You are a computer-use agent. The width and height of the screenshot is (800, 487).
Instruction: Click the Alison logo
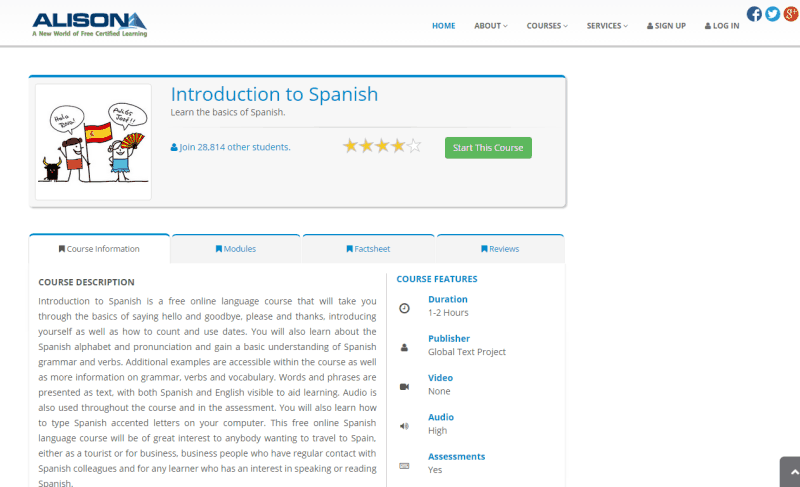click(89, 24)
